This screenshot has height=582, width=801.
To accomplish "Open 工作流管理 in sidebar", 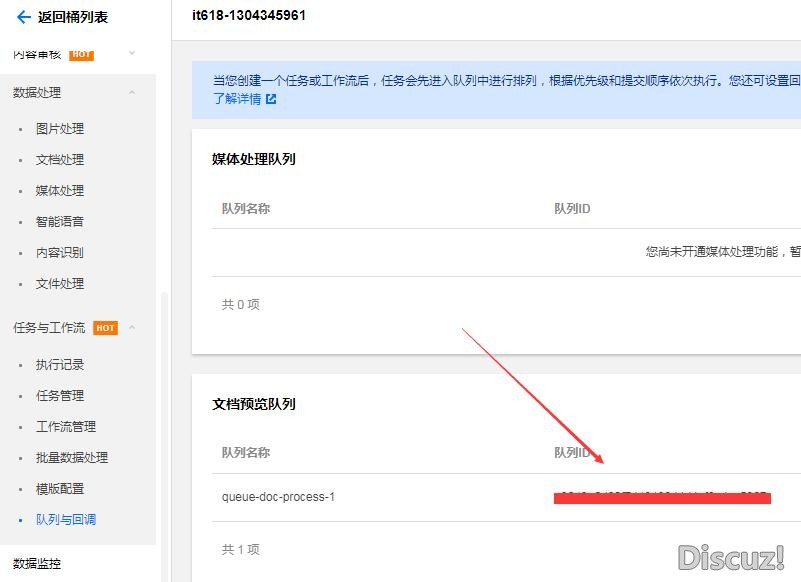I will pyautogui.click(x=66, y=427).
